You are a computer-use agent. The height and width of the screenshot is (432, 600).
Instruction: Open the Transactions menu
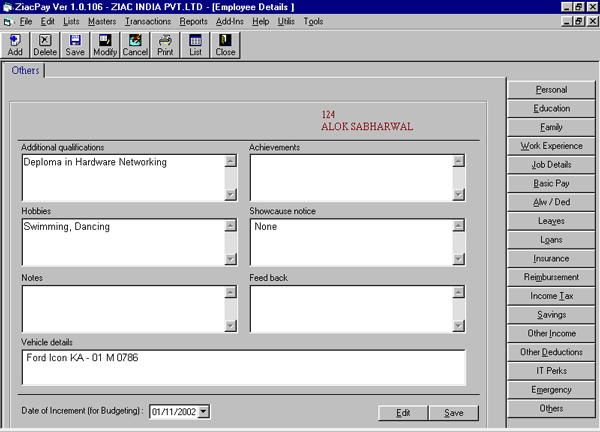click(148, 22)
